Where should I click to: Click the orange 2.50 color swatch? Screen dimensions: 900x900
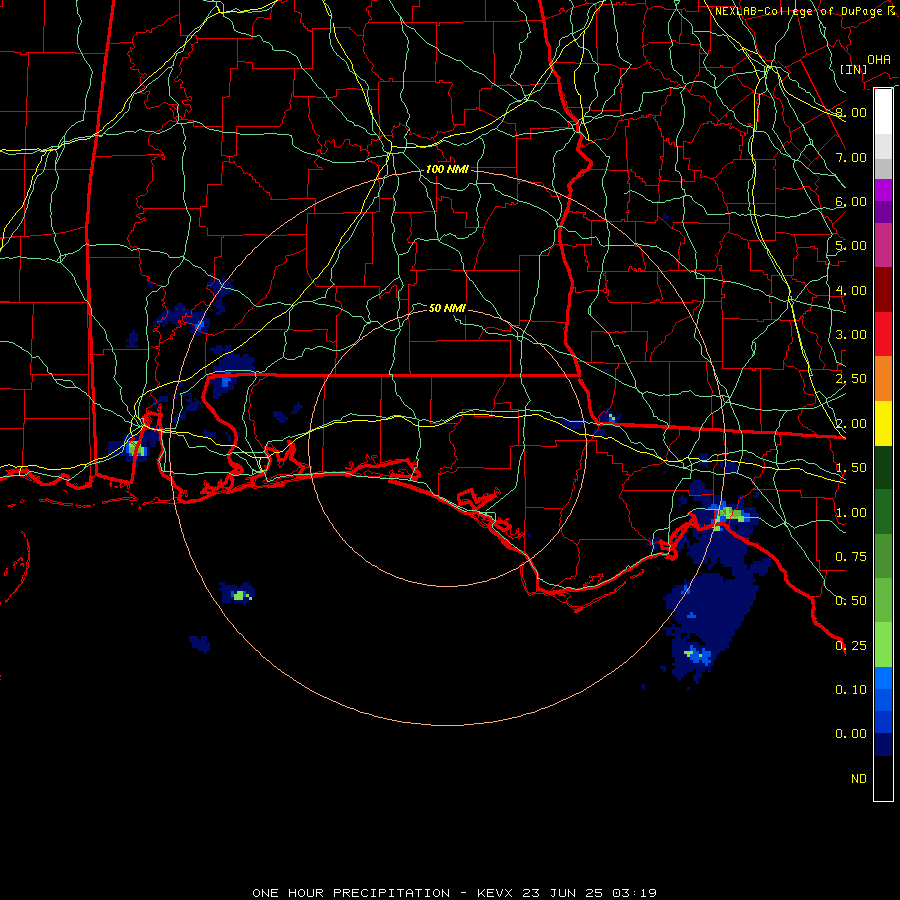(x=883, y=379)
